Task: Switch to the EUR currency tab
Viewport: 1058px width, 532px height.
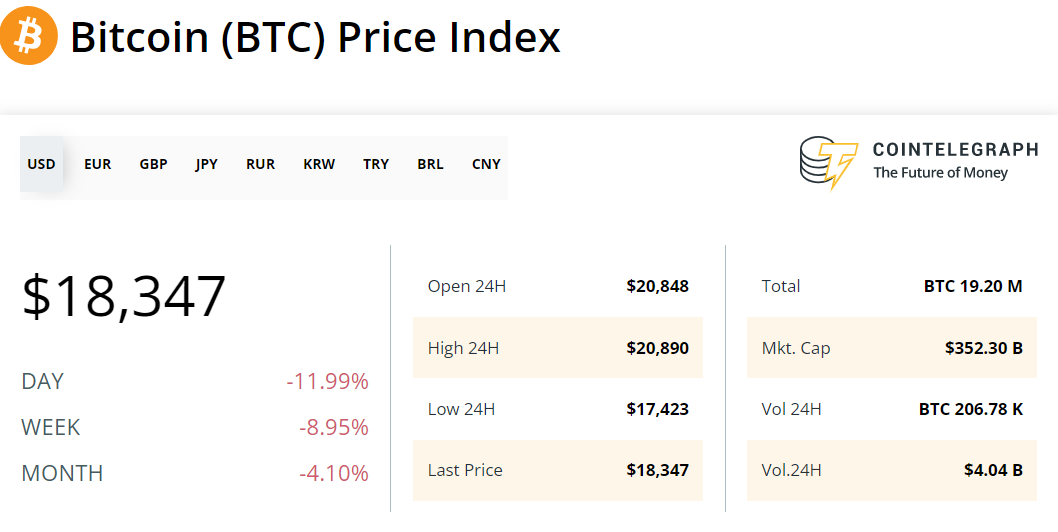Action: click(98, 164)
